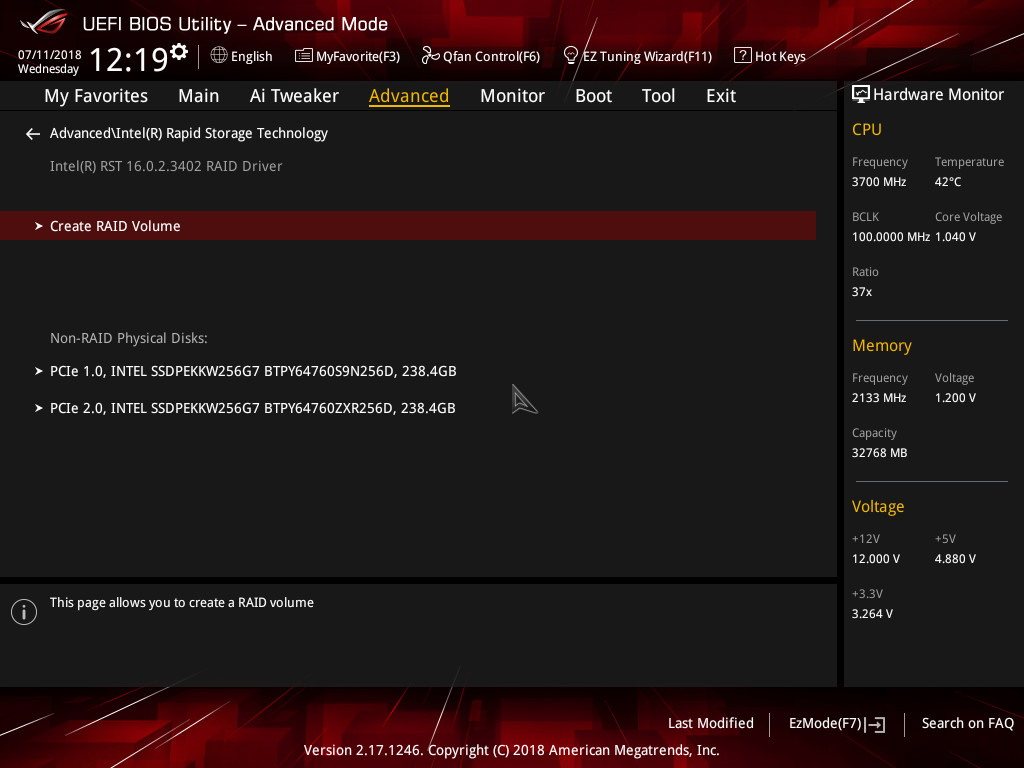This screenshot has width=1024, height=768.
Task: Click the Hot Keys question mark icon
Action: tap(743, 56)
